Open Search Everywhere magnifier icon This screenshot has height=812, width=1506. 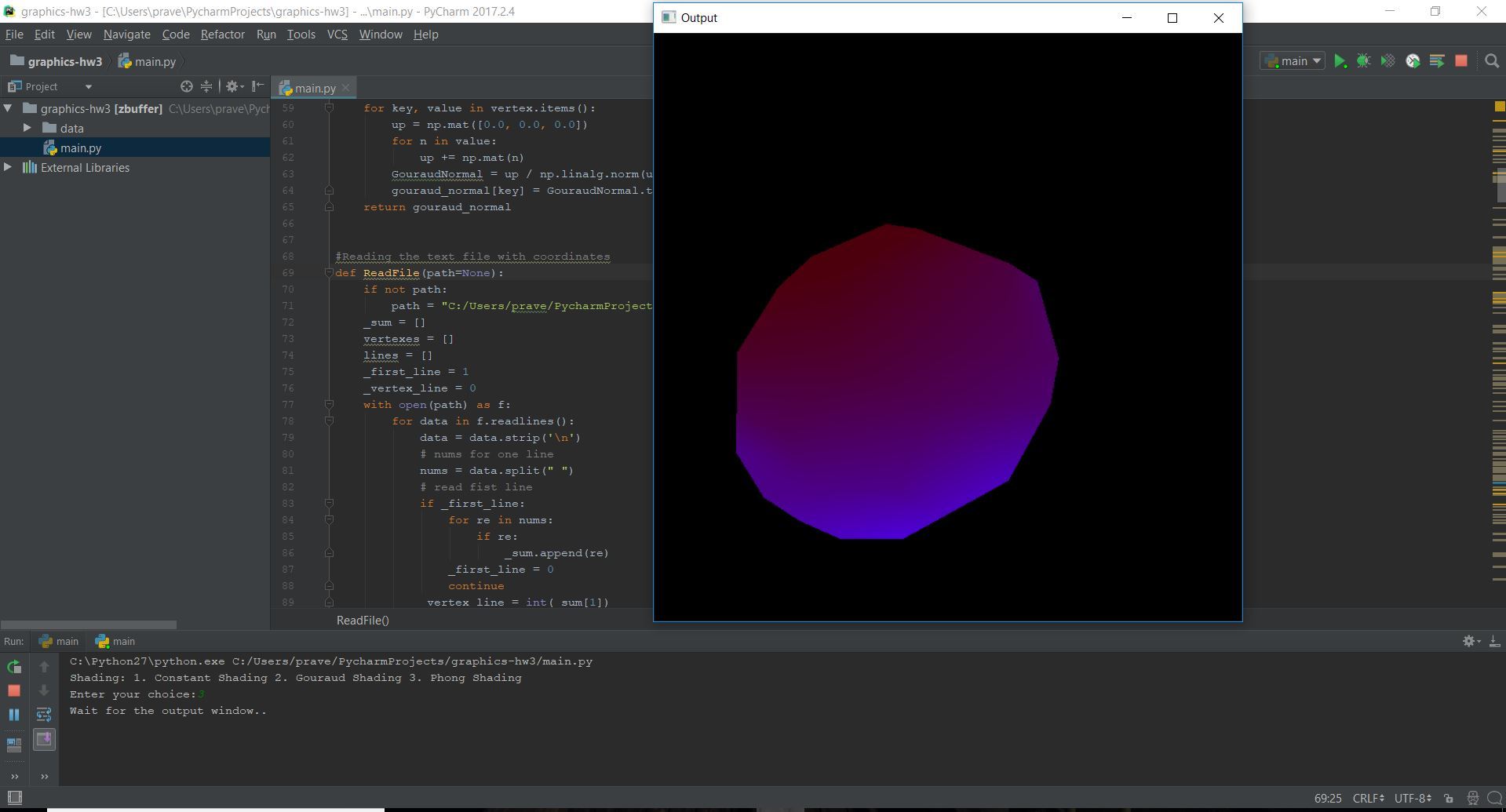pyautogui.click(x=1492, y=61)
